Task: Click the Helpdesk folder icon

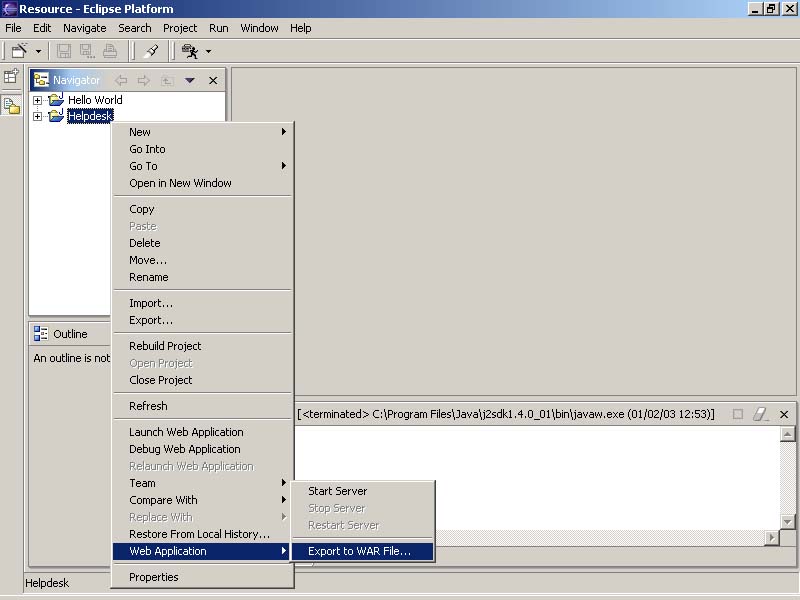Action: [x=56, y=115]
